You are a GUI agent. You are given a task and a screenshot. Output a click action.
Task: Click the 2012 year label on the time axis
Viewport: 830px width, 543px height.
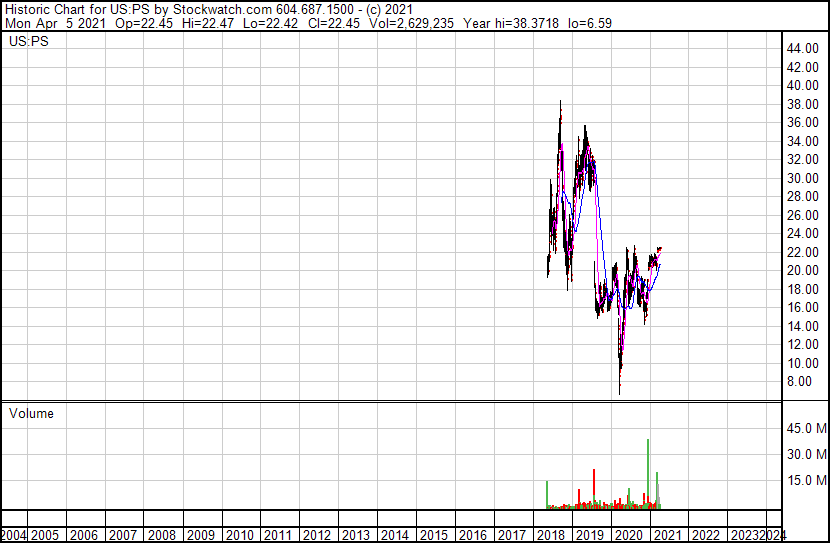pos(317,535)
